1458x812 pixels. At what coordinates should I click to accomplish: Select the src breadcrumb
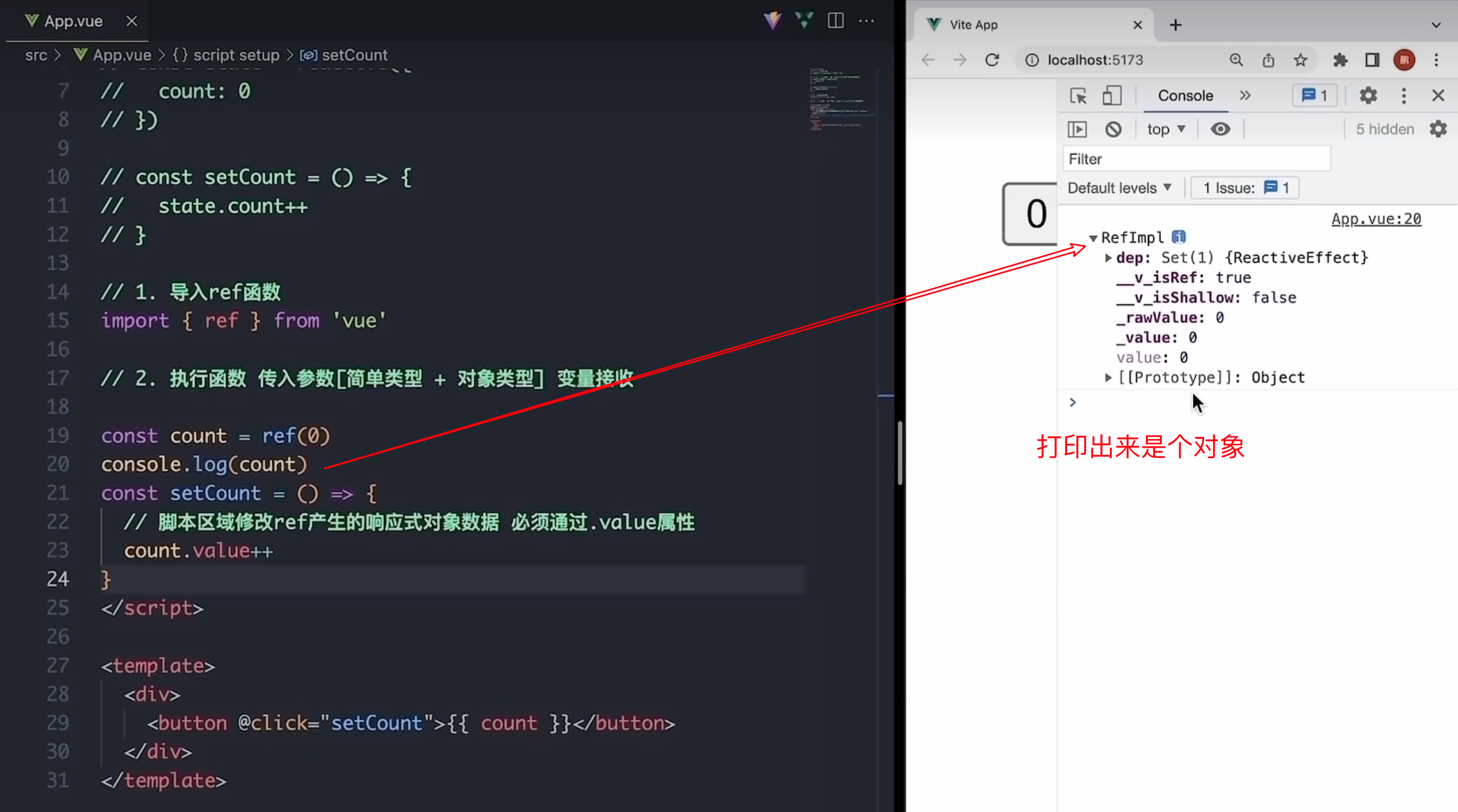(x=36, y=55)
